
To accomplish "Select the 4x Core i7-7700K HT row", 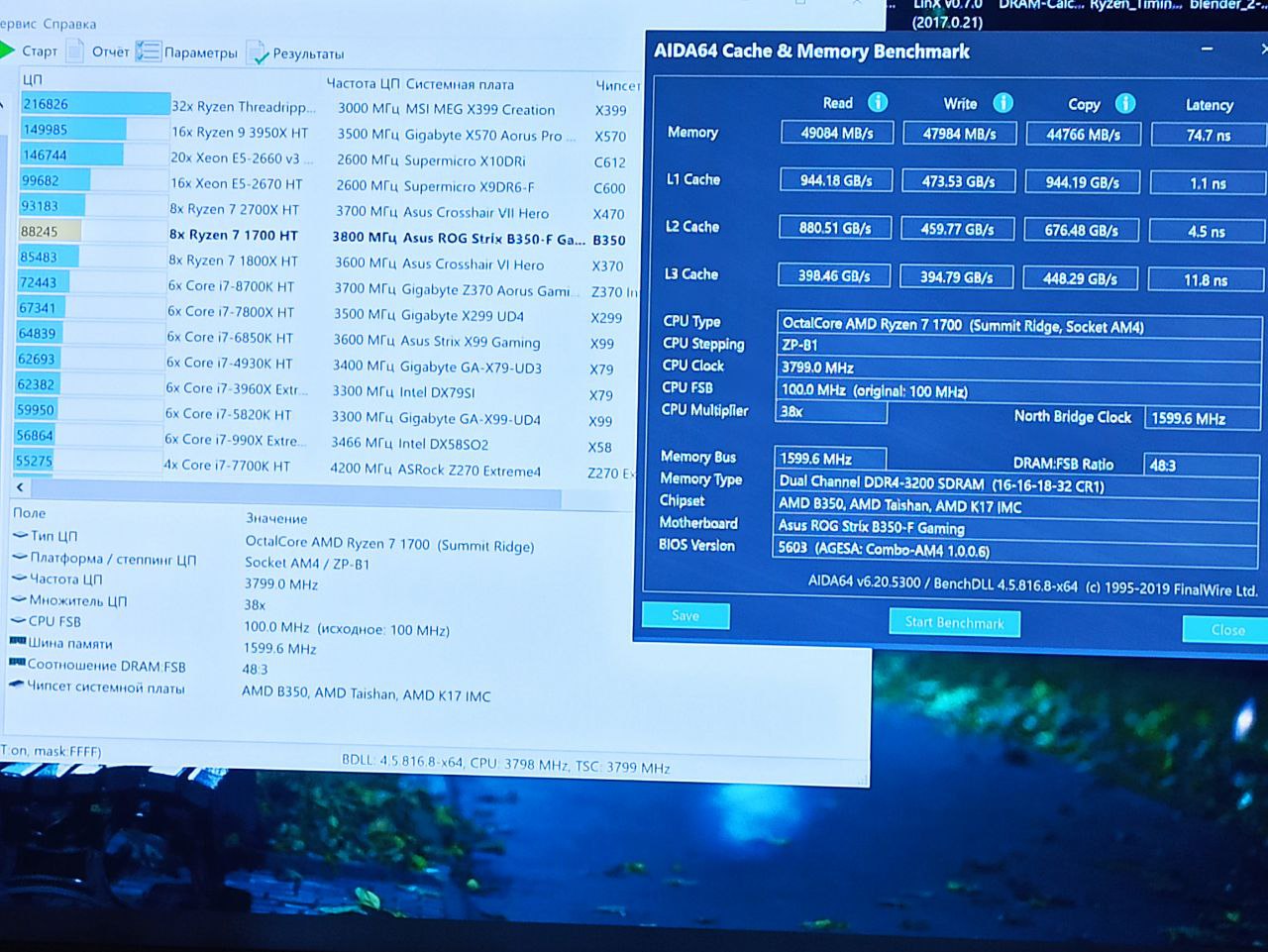I will click(x=327, y=468).
